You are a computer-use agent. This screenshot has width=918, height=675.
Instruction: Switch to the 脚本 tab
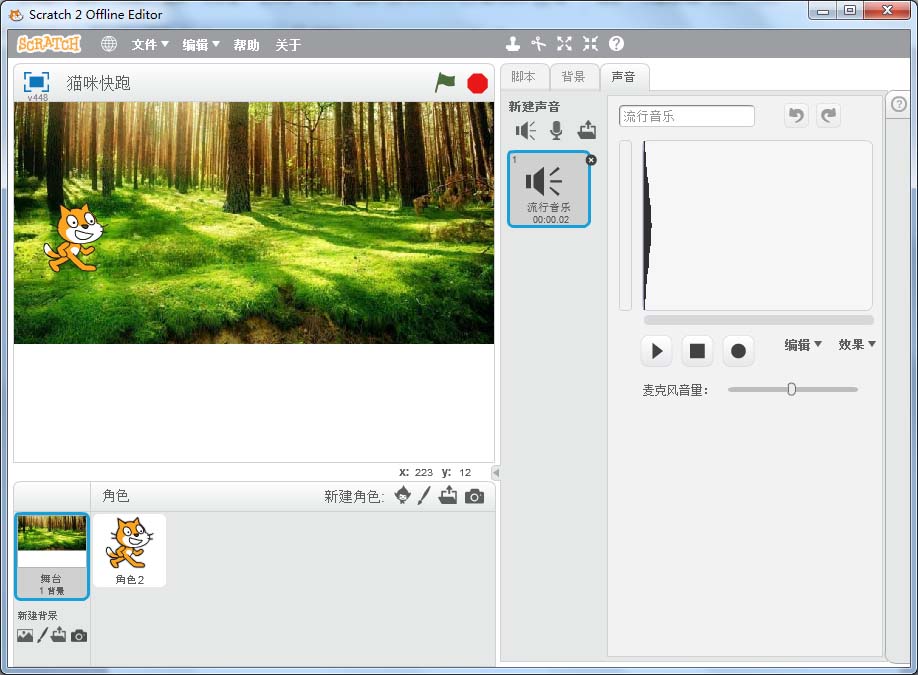523,77
